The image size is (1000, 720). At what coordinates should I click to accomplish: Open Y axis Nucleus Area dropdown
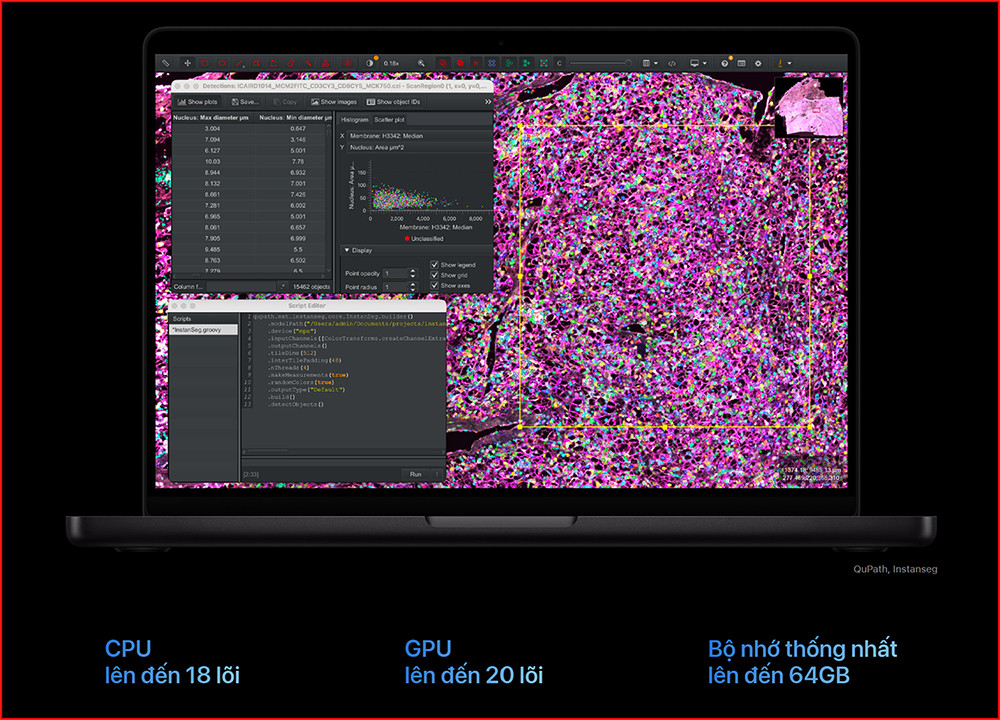click(x=415, y=147)
